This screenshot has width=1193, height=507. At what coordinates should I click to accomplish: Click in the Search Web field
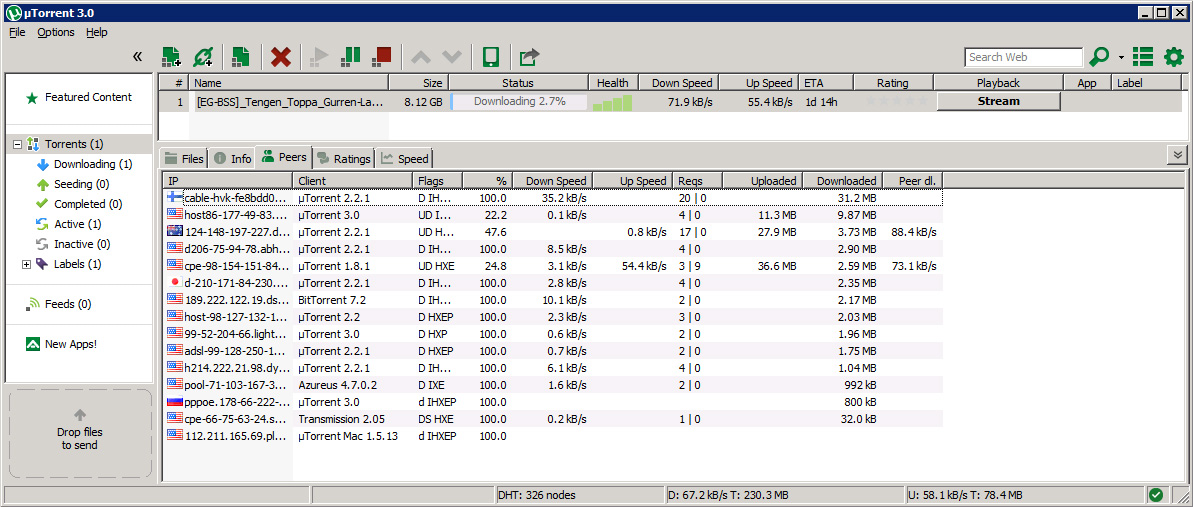[1023, 57]
